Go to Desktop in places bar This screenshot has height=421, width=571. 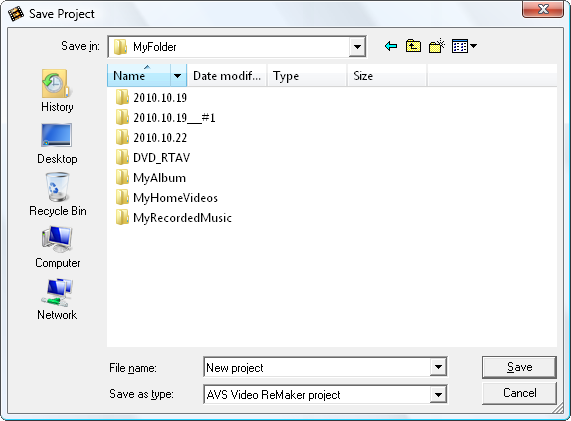[x=57, y=143]
